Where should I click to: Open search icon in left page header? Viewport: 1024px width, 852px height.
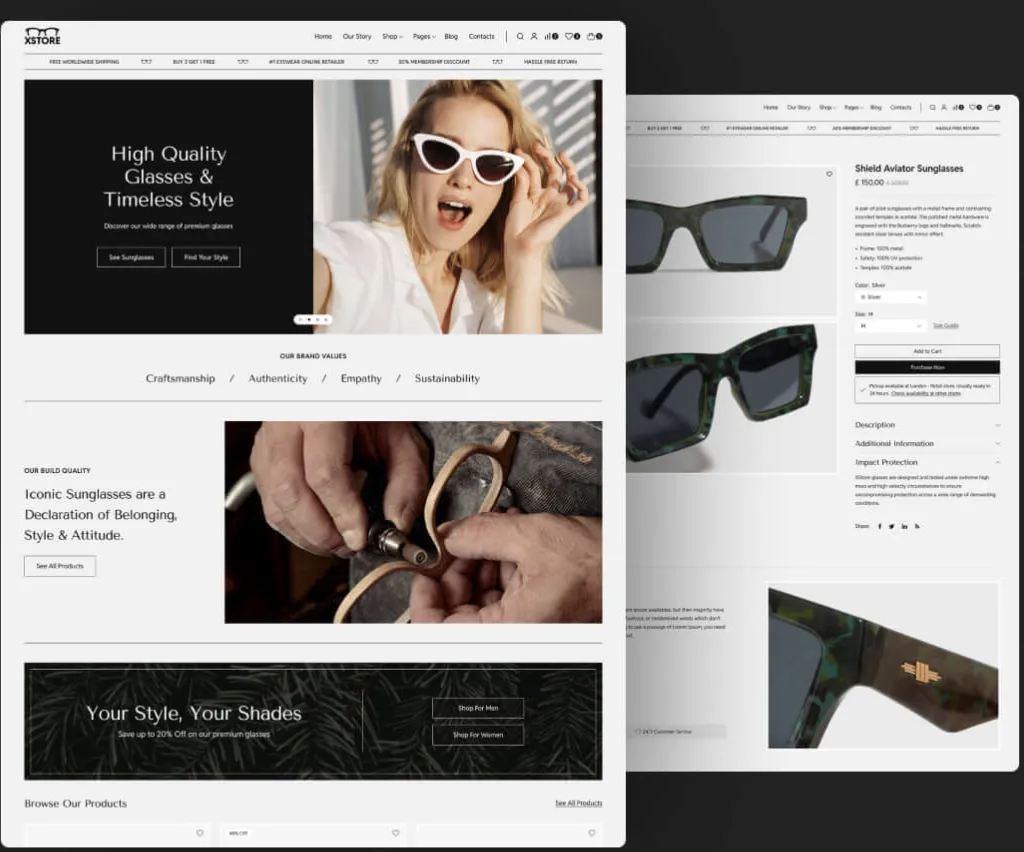pyautogui.click(x=520, y=37)
